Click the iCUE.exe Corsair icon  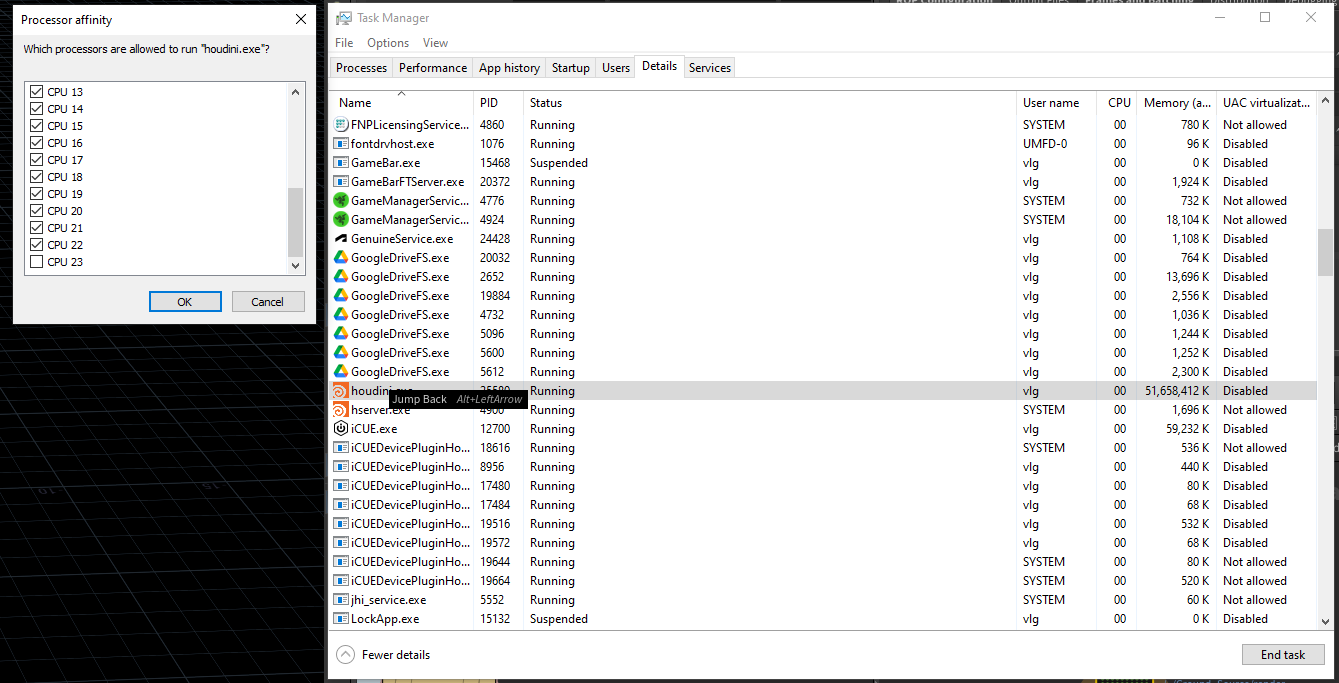[x=340, y=429]
